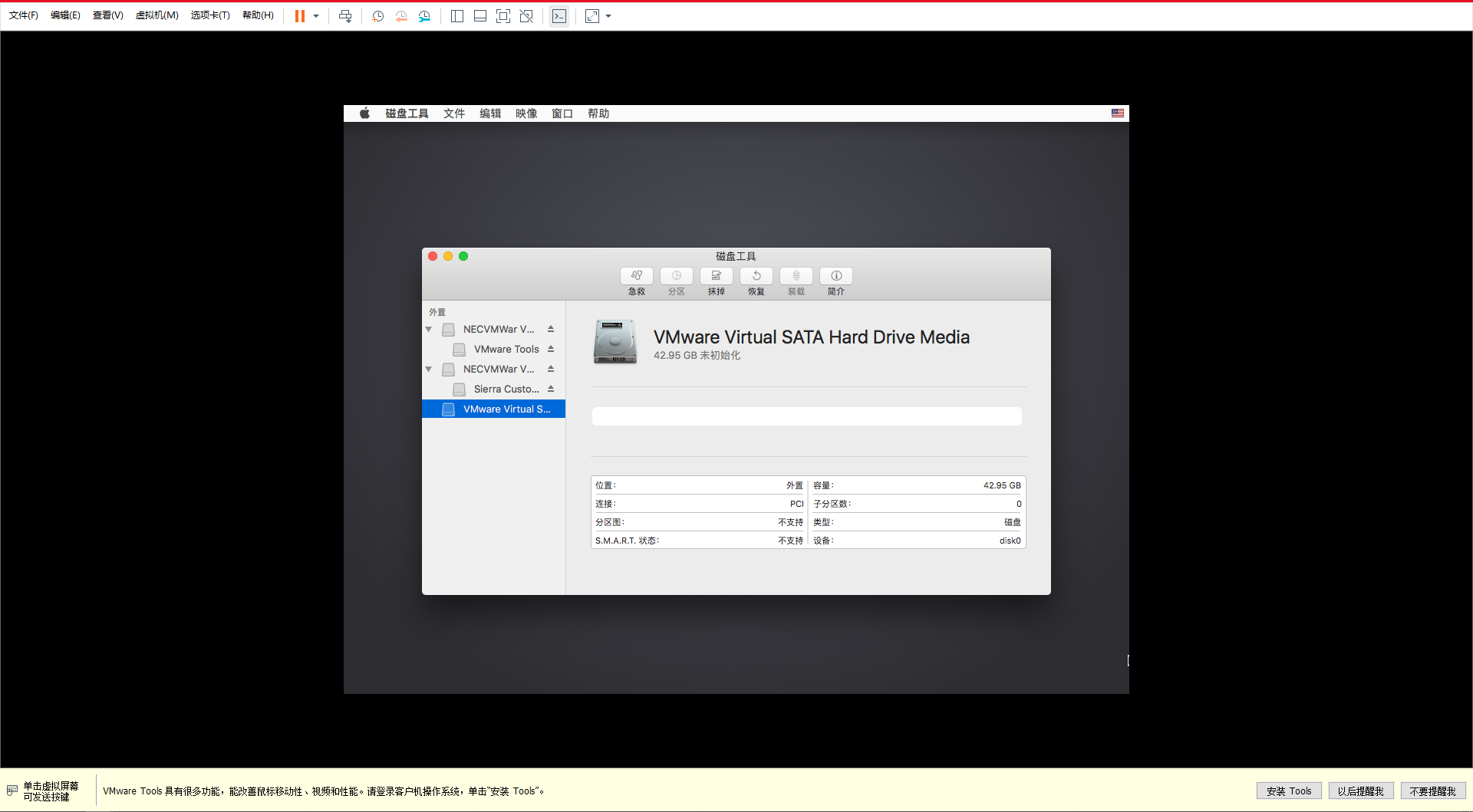Click the 不要提醒我 button
Screen dimensions: 1473x812
(x=1433, y=791)
